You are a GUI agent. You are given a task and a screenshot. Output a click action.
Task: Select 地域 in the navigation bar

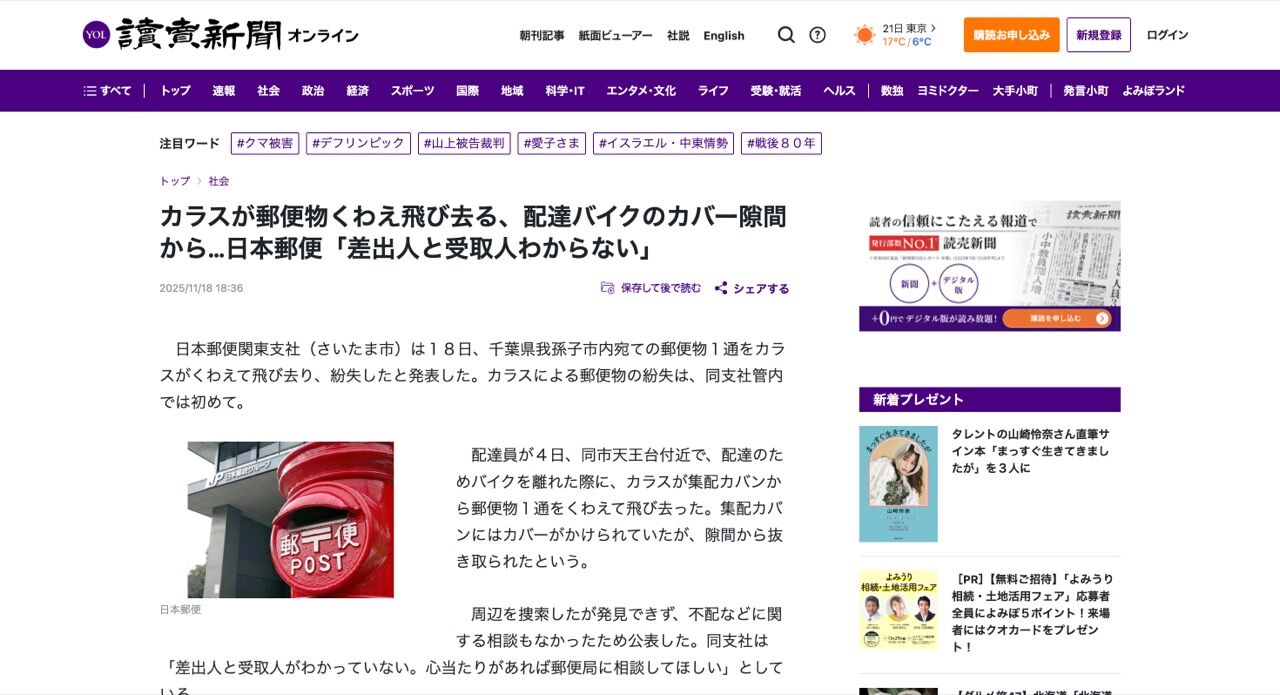click(x=512, y=91)
